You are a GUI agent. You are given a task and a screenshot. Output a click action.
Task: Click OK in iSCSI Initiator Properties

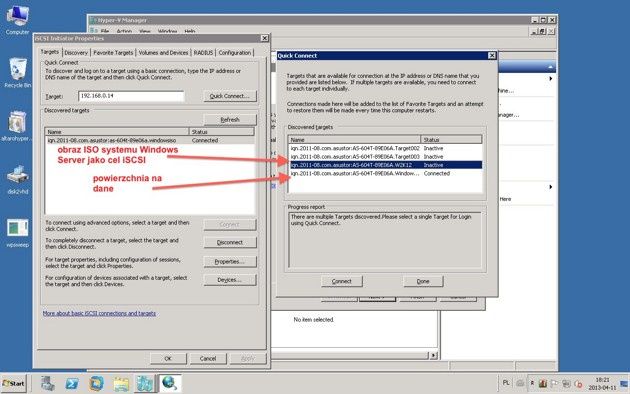[168, 358]
